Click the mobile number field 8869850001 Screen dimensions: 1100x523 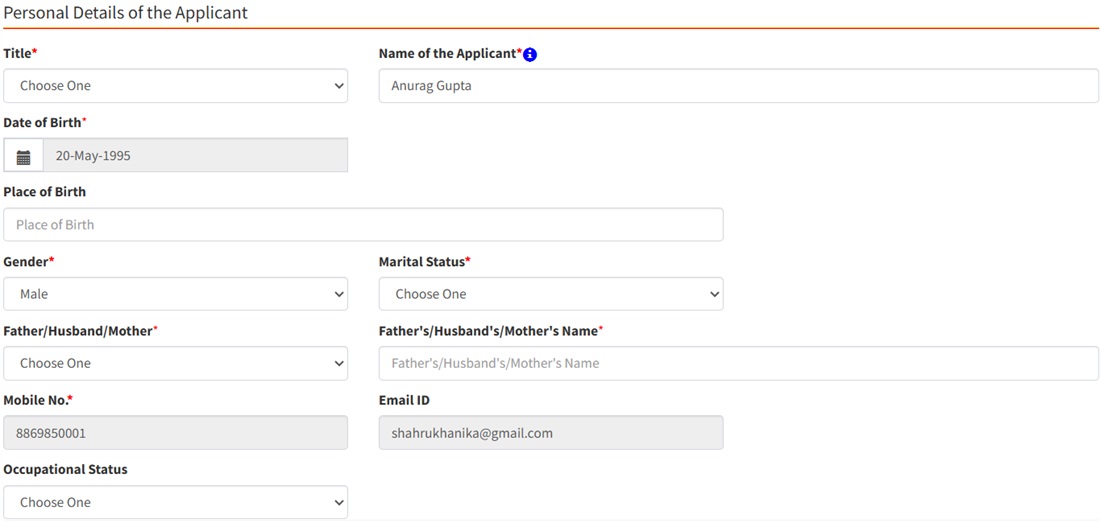(x=175, y=433)
